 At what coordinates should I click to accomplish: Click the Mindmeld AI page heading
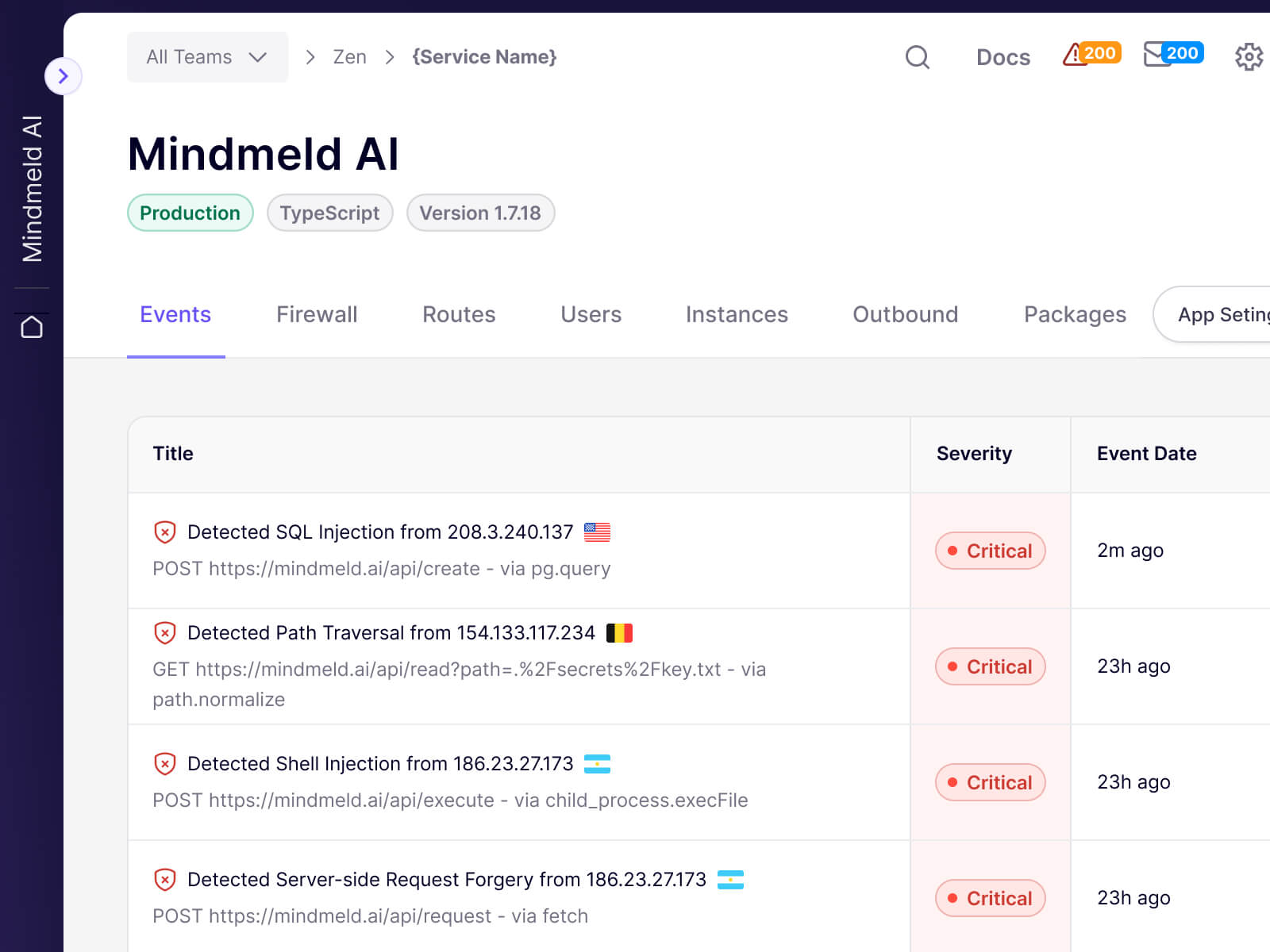[264, 154]
